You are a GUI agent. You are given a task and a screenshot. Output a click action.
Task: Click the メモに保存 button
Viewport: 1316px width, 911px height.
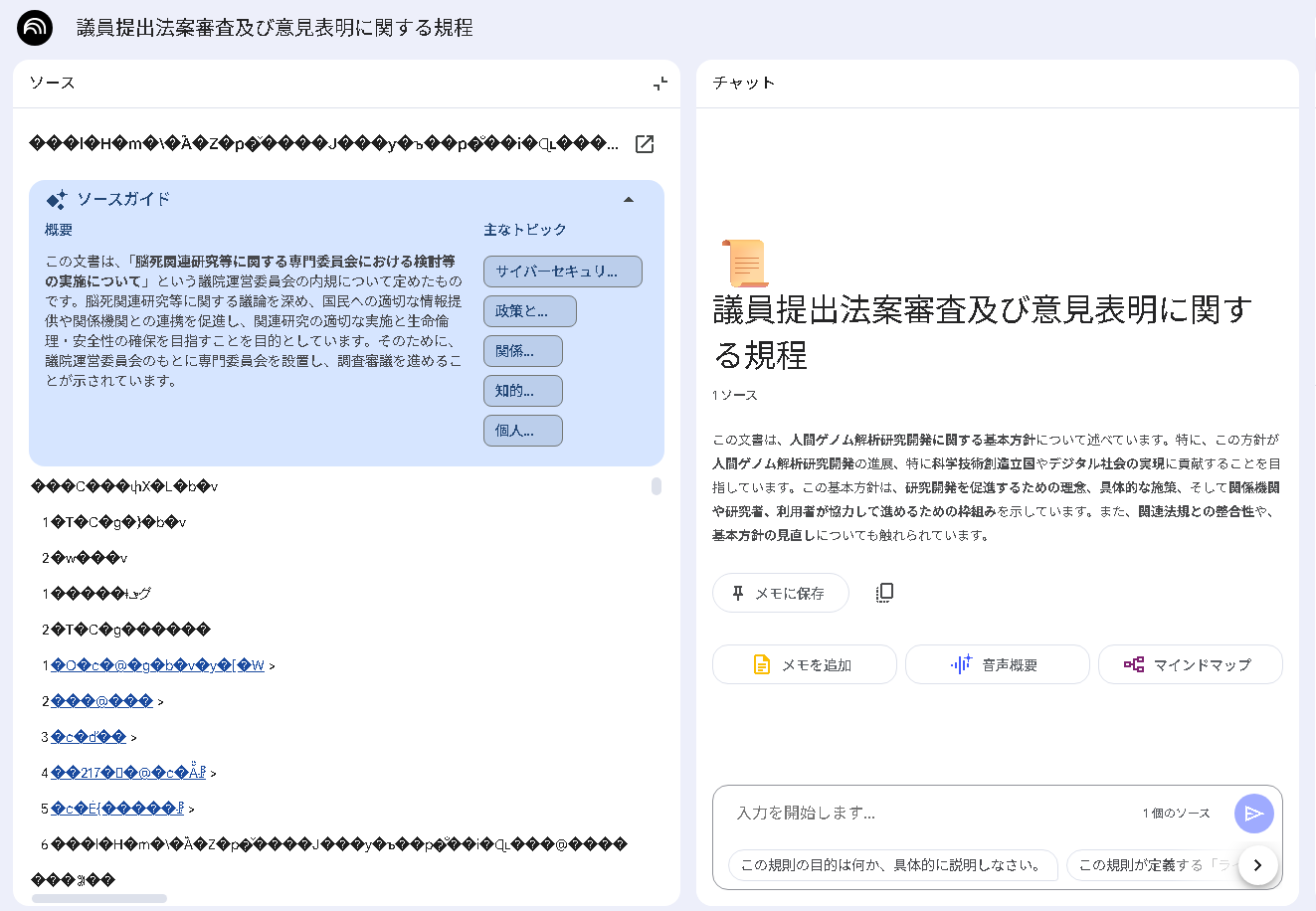coord(781,593)
